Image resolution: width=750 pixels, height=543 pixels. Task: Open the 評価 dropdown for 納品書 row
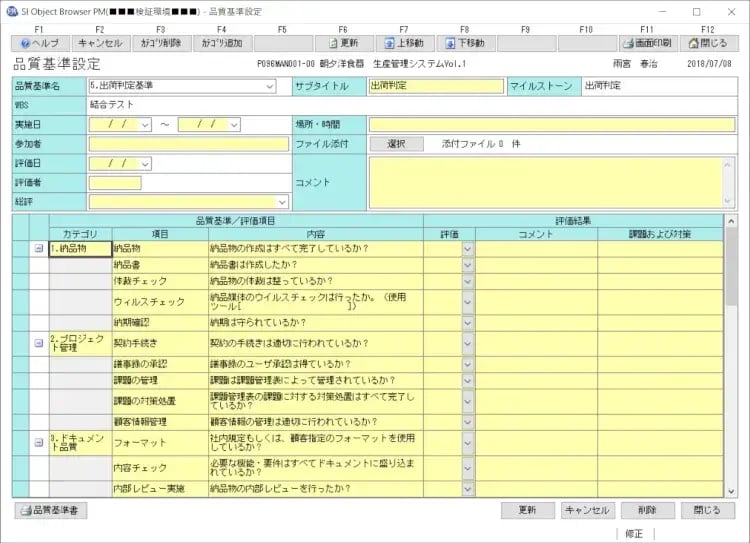click(467, 265)
